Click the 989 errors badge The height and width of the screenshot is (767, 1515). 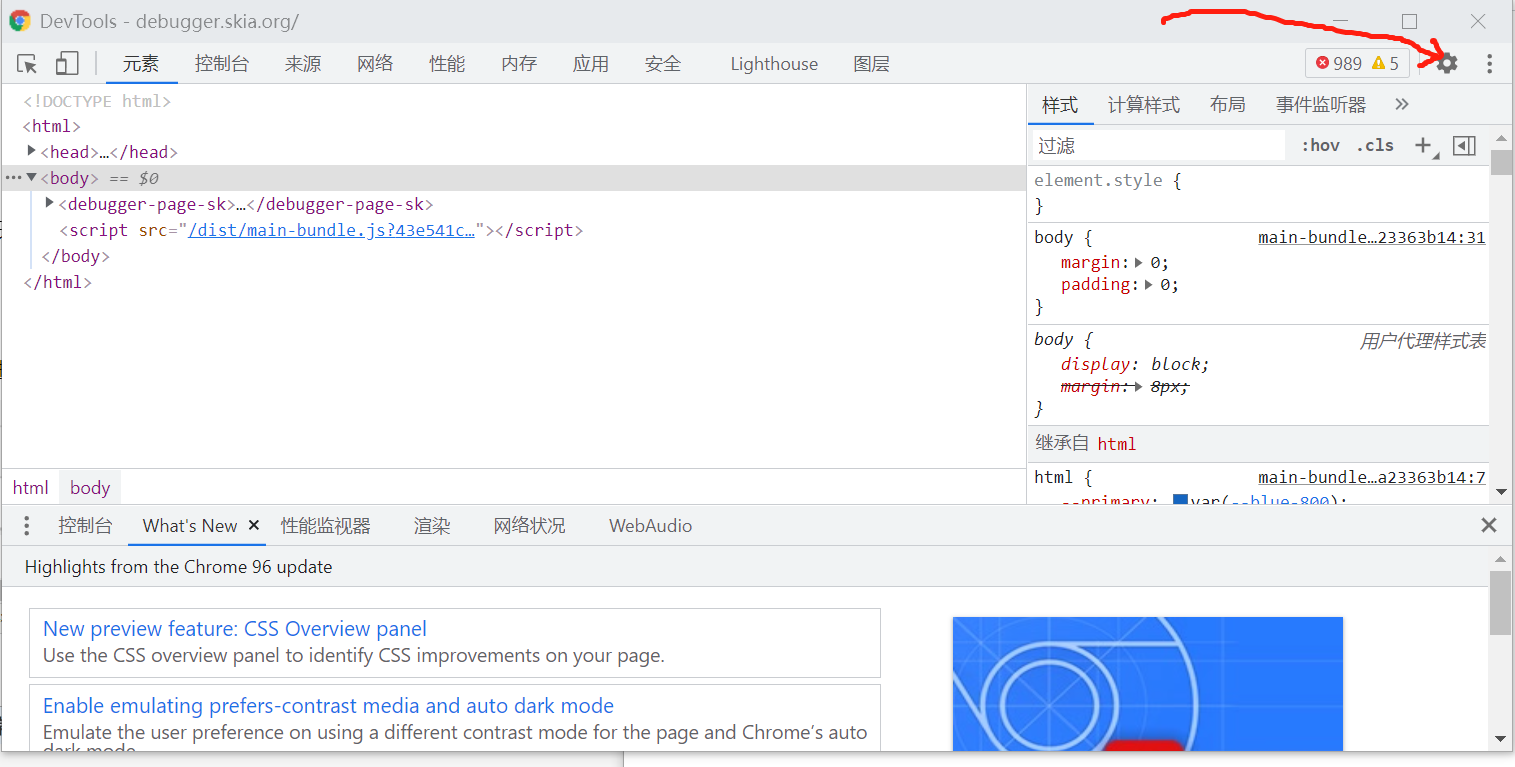tap(1340, 62)
